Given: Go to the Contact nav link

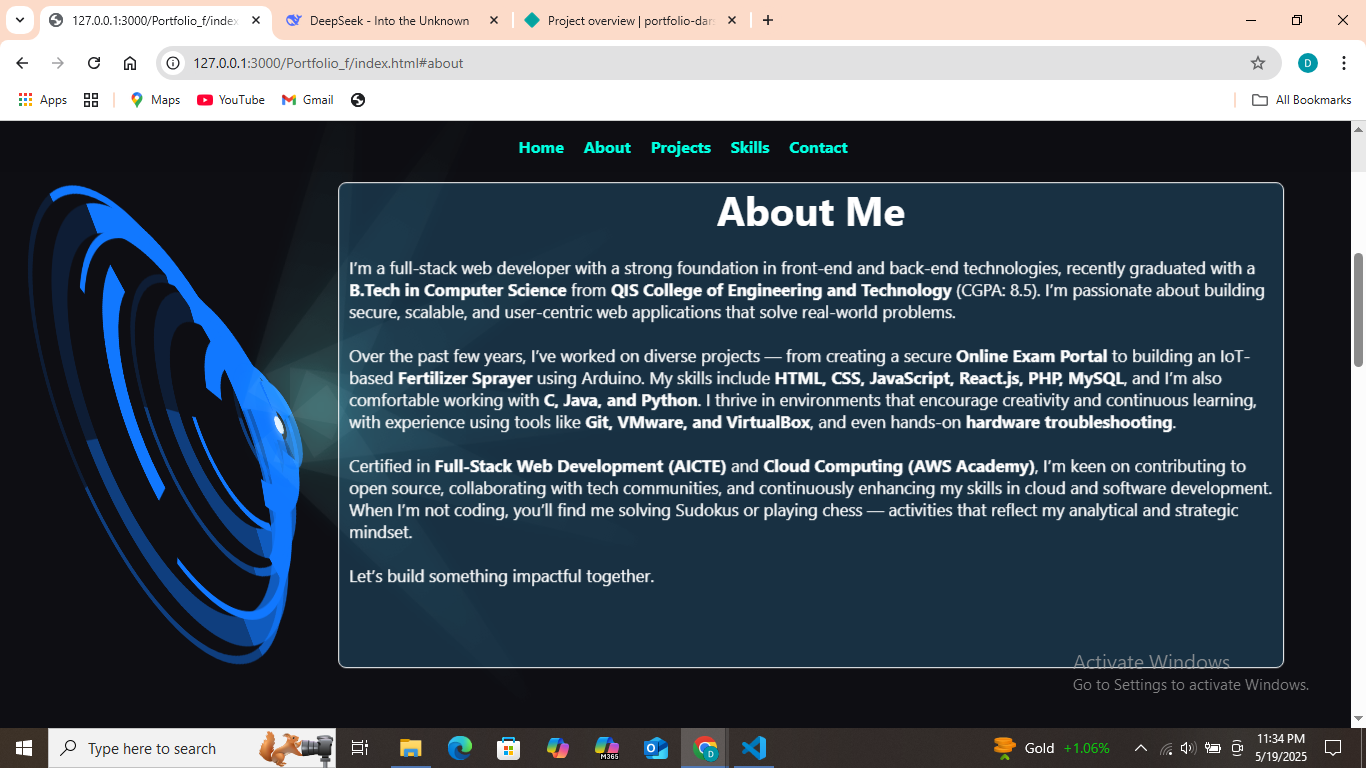Looking at the screenshot, I should (x=818, y=148).
